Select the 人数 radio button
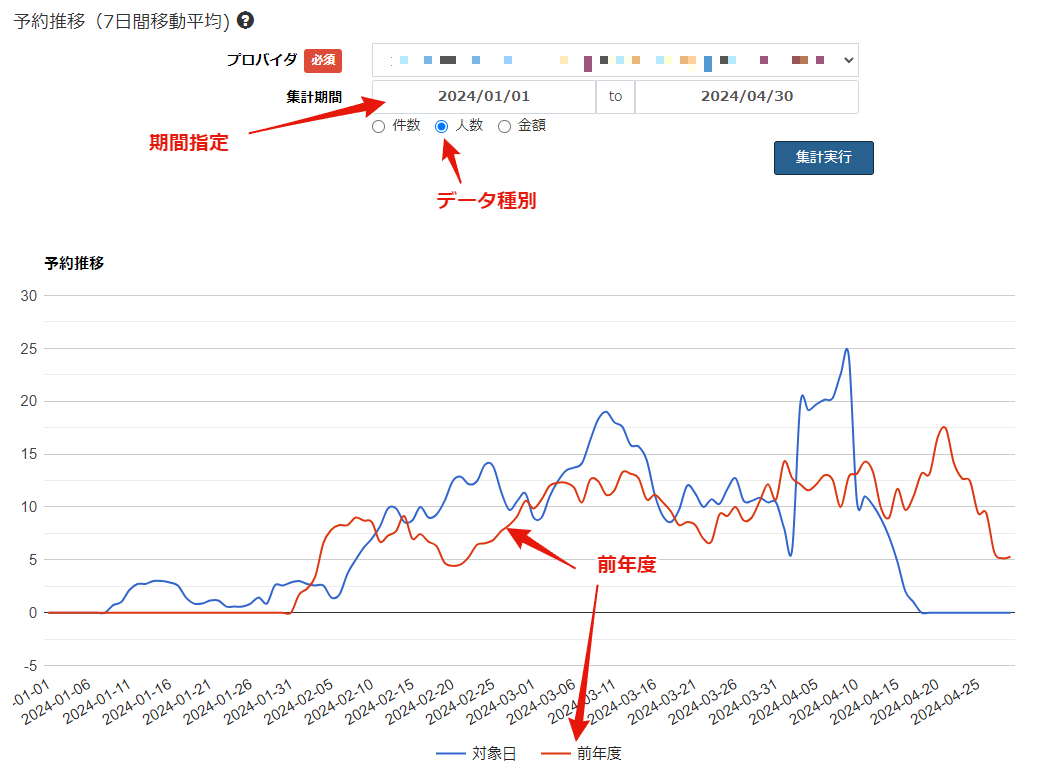 (x=441, y=127)
